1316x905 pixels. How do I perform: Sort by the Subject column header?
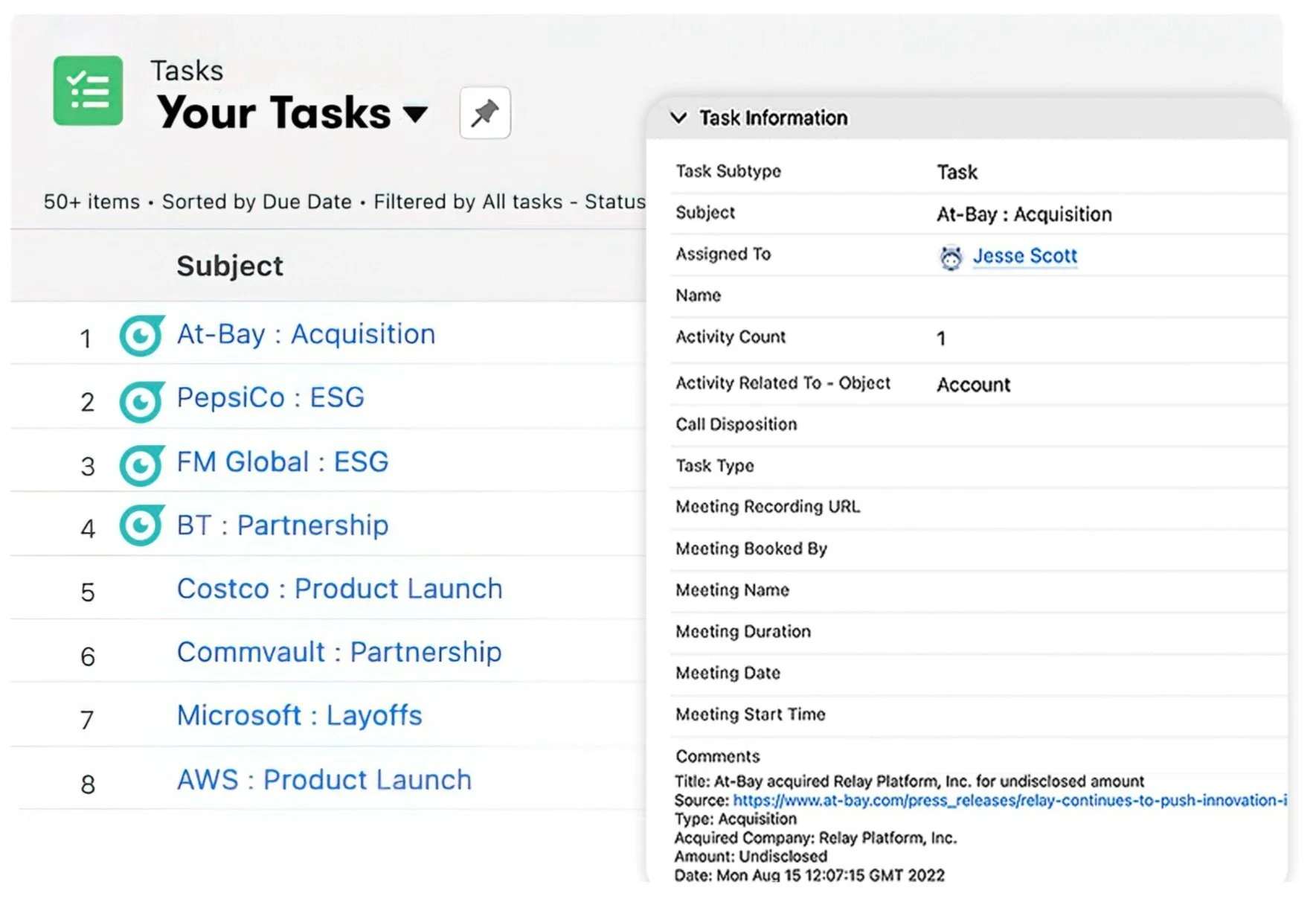(x=230, y=266)
